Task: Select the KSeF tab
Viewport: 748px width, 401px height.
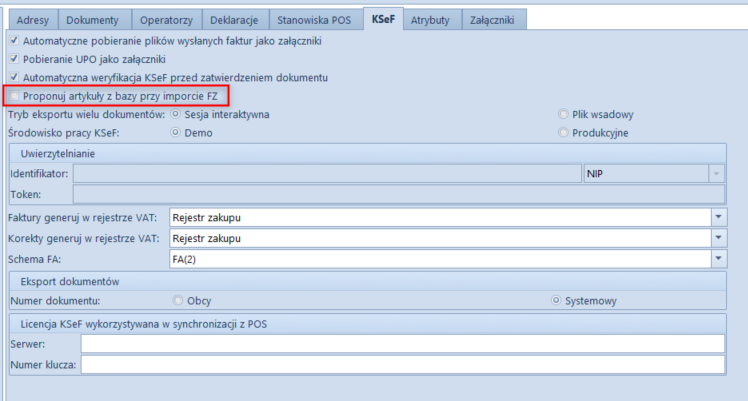Action: [384, 19]
